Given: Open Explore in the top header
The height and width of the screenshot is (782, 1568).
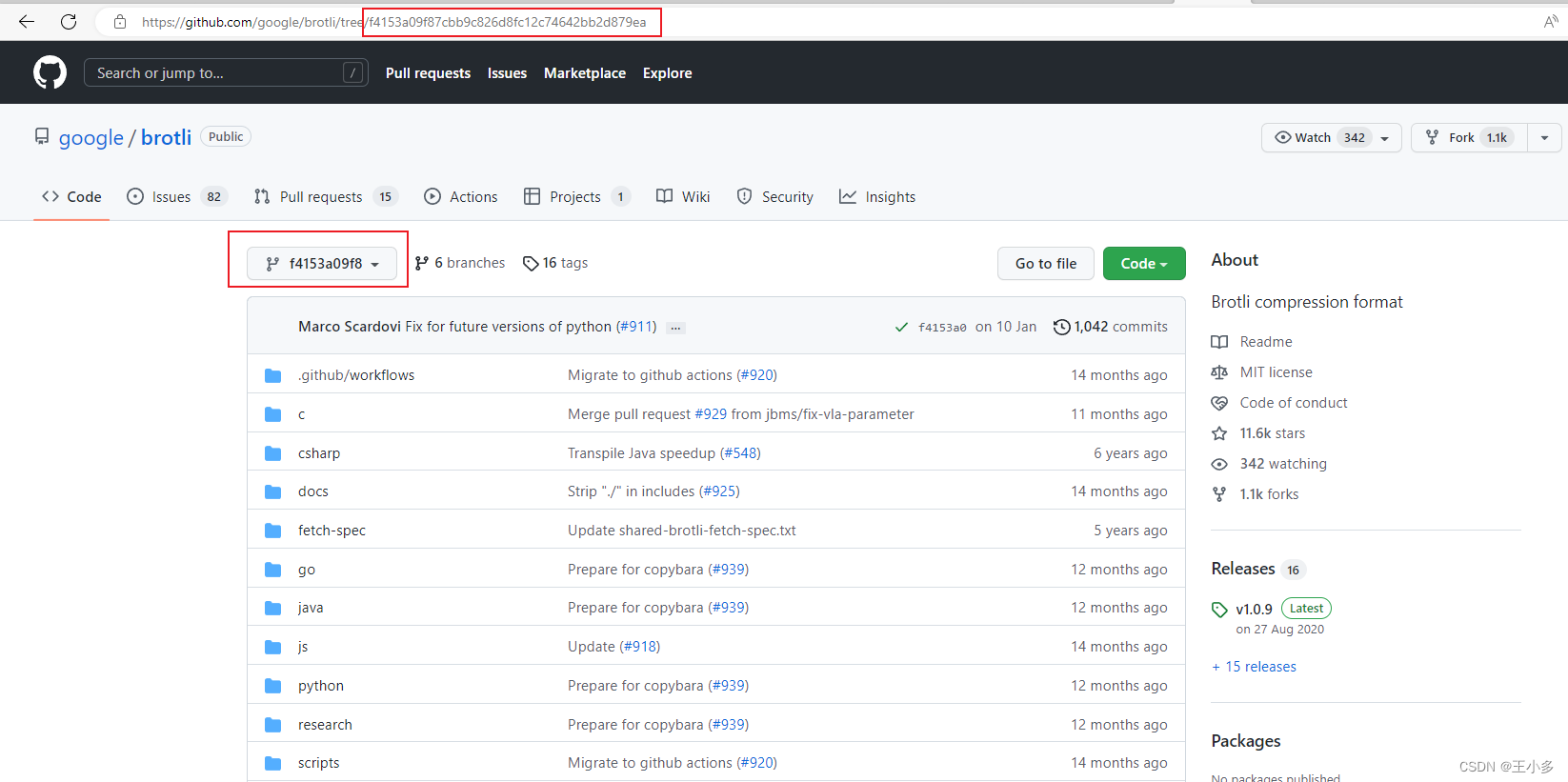Looking at the screenshot, I should (667, 73).
